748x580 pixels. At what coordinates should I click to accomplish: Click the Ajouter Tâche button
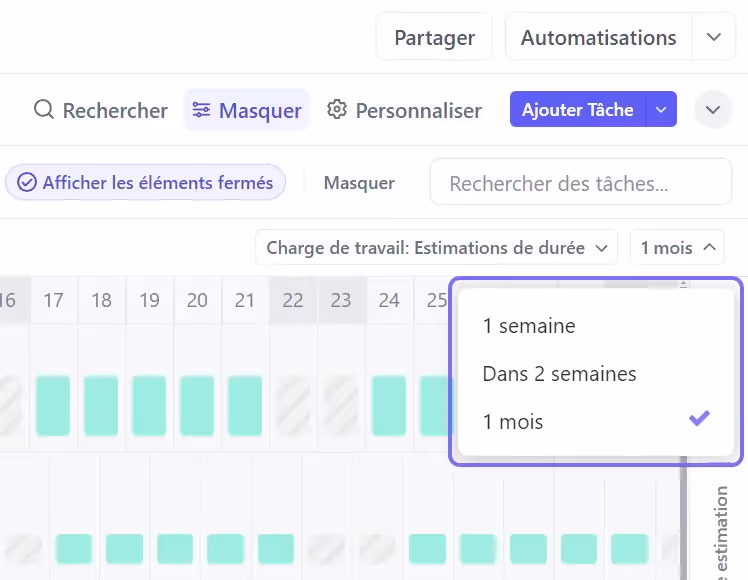point(578,110)
